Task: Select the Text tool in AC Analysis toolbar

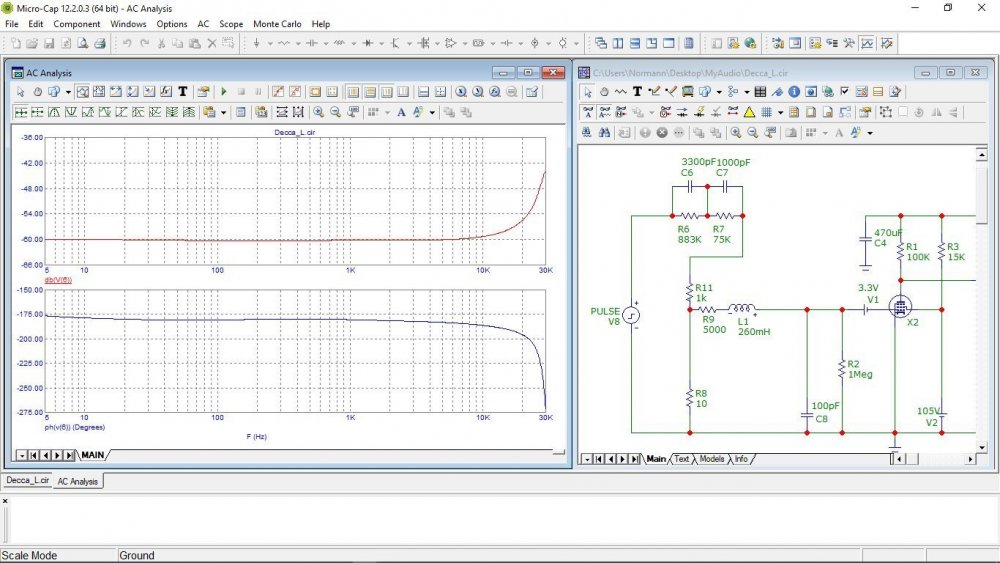Action: 183,91
